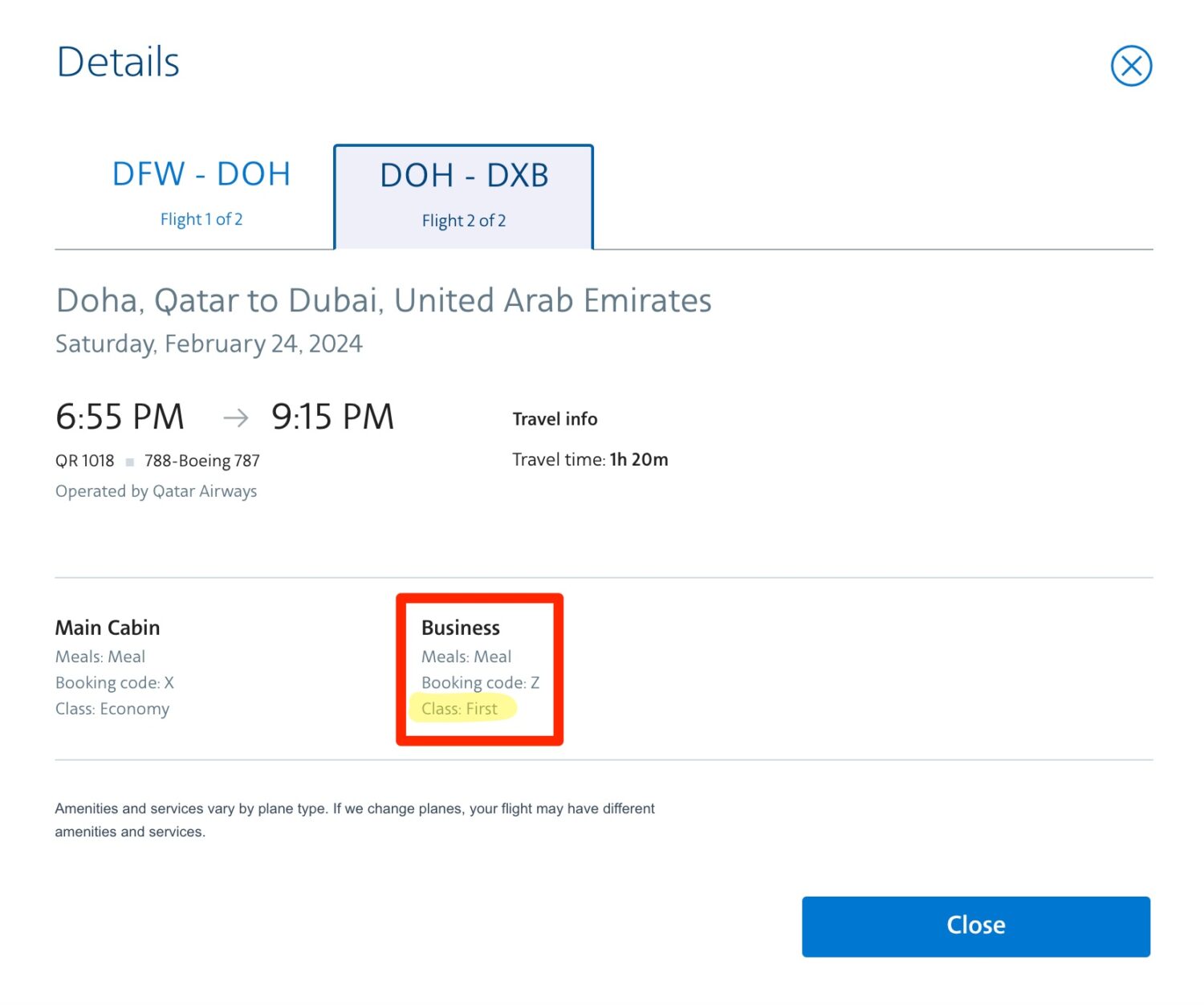This screenshot has height=1005, width=1204.
Task: Click Operated by Qatar Airways text
Action: pyautogui.click(x=156, y=491)
